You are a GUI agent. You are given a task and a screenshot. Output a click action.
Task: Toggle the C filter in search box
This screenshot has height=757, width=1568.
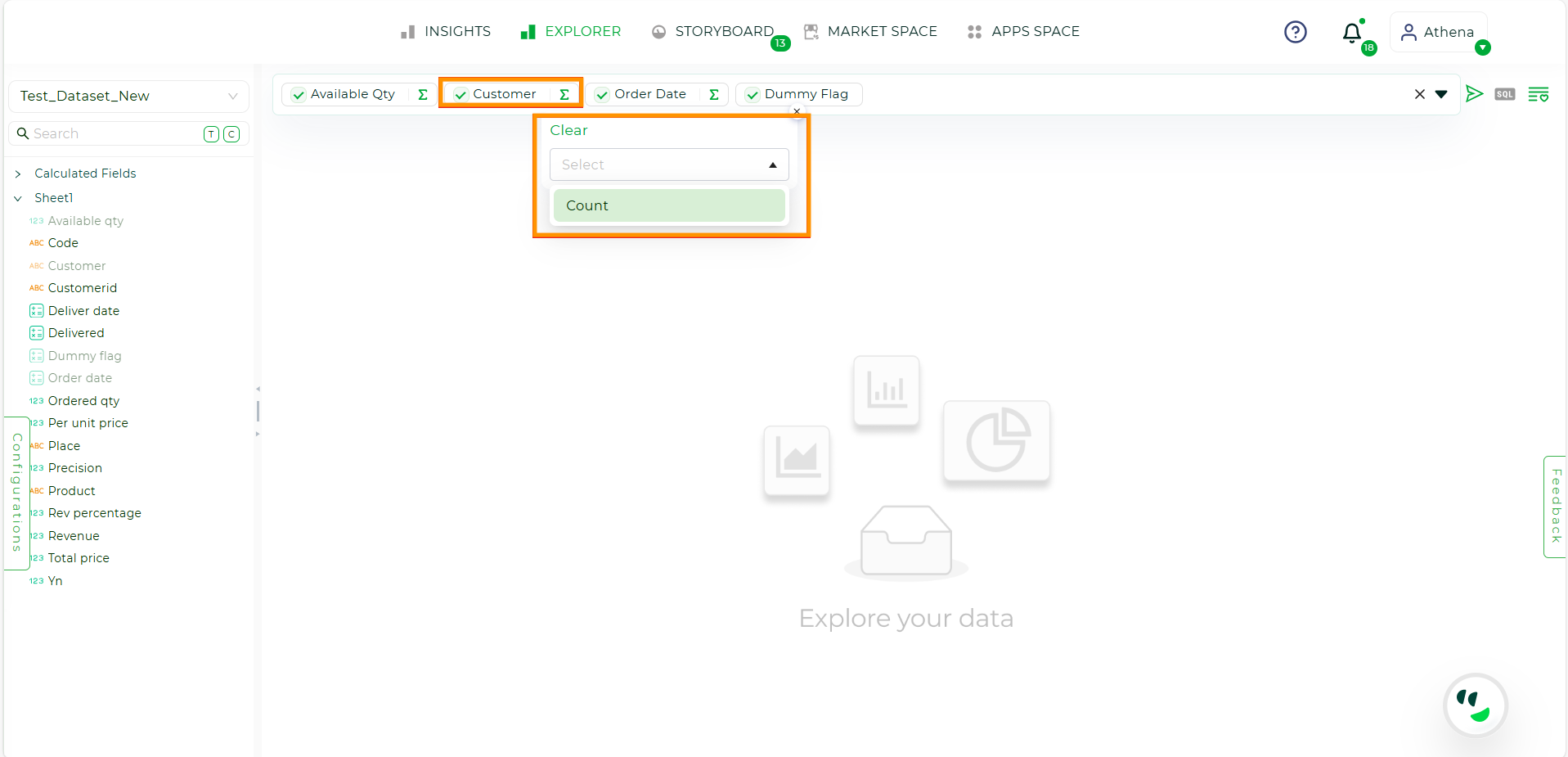pyautogui.click(x=231, y=134)
